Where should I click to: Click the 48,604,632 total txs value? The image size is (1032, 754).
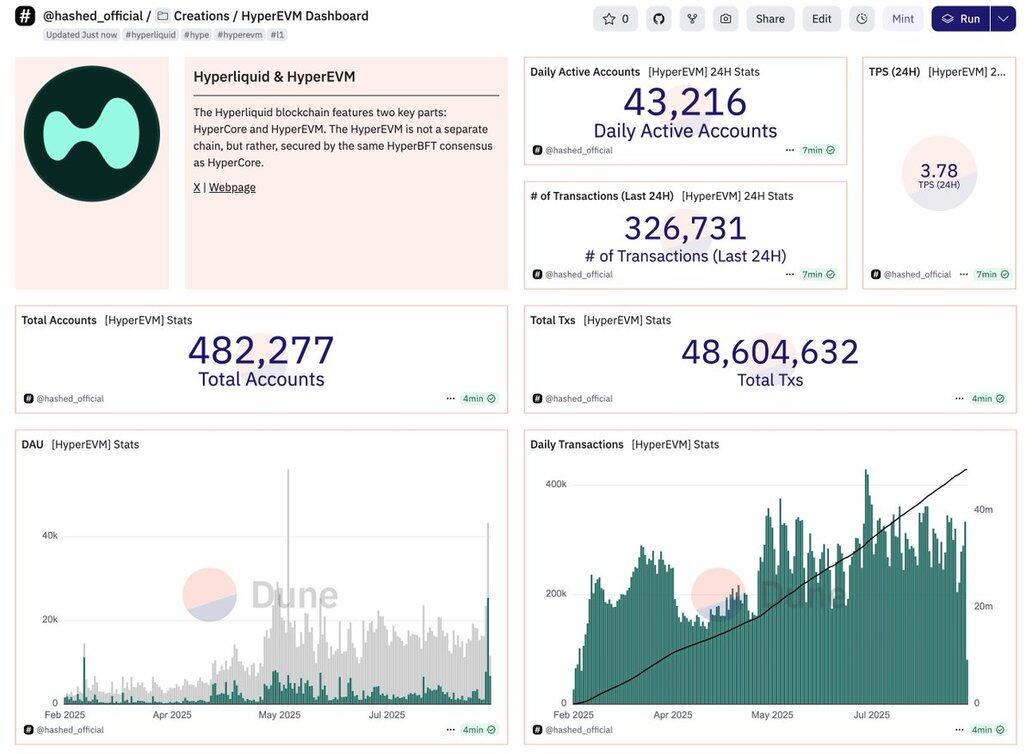point(770,352)
